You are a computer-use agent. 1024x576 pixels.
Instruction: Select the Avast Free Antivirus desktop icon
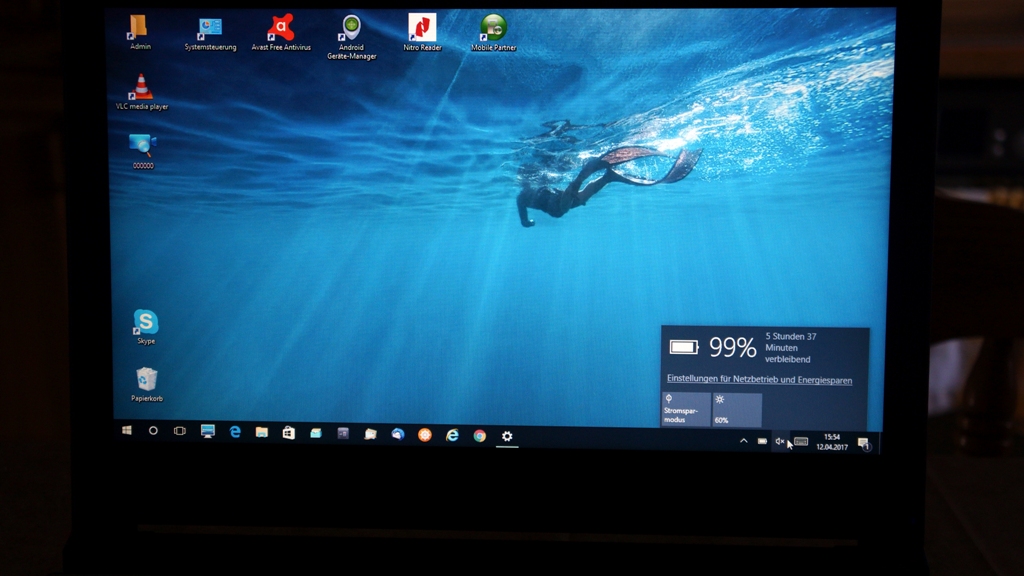click(x=281, y=33)
